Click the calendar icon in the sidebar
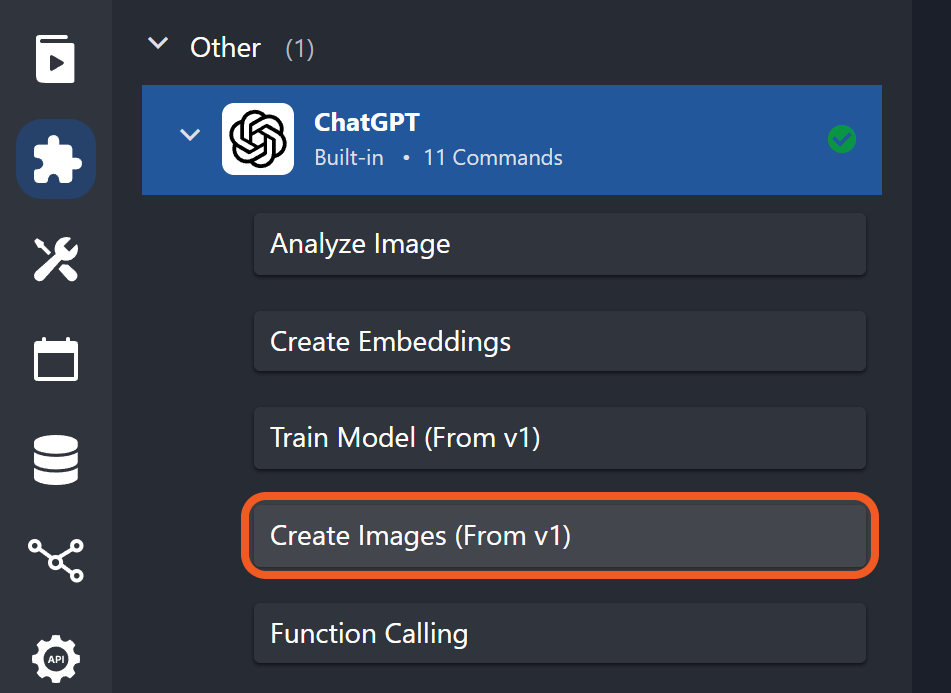The image size is (951, 693). point(56,359)
